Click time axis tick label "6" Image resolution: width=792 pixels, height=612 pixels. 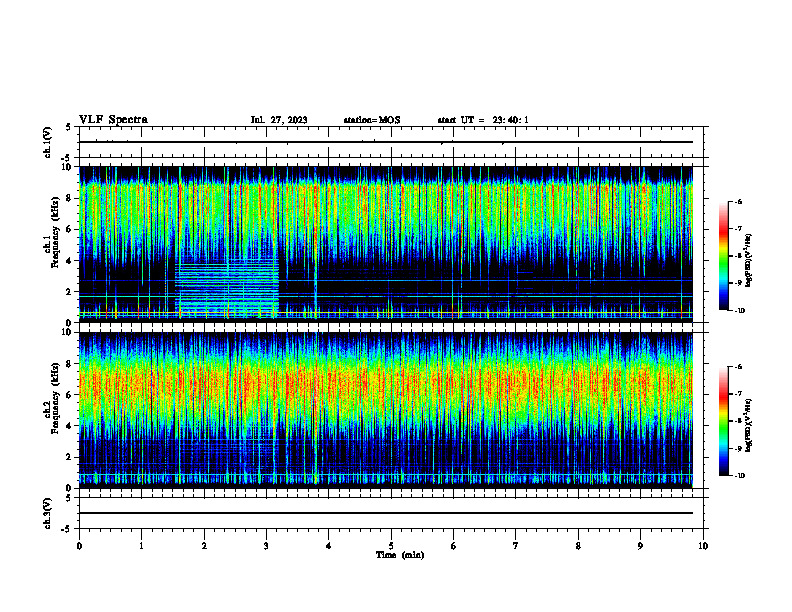coord(453,546)
